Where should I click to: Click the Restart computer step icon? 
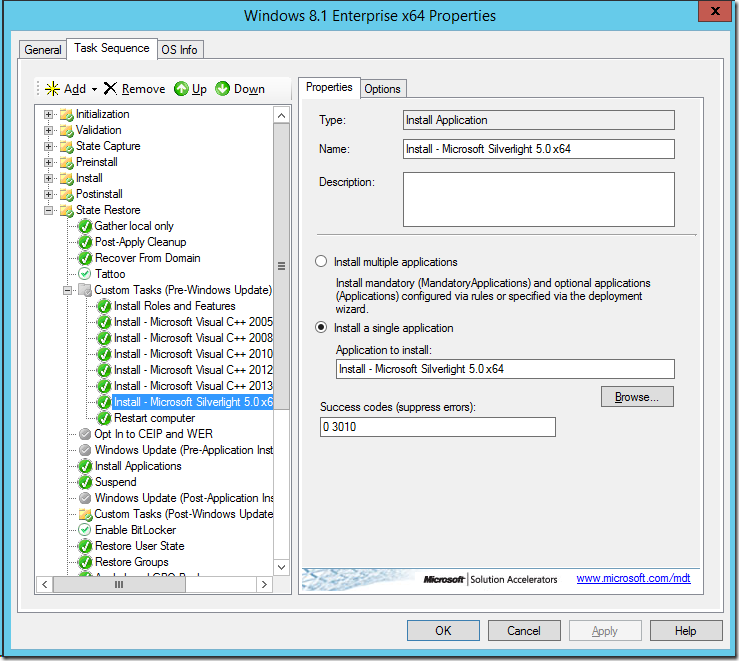tap(104, 418)
